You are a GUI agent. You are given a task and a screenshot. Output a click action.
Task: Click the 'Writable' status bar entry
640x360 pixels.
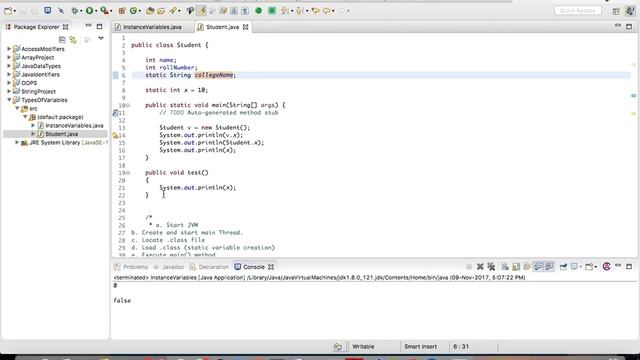363,347
